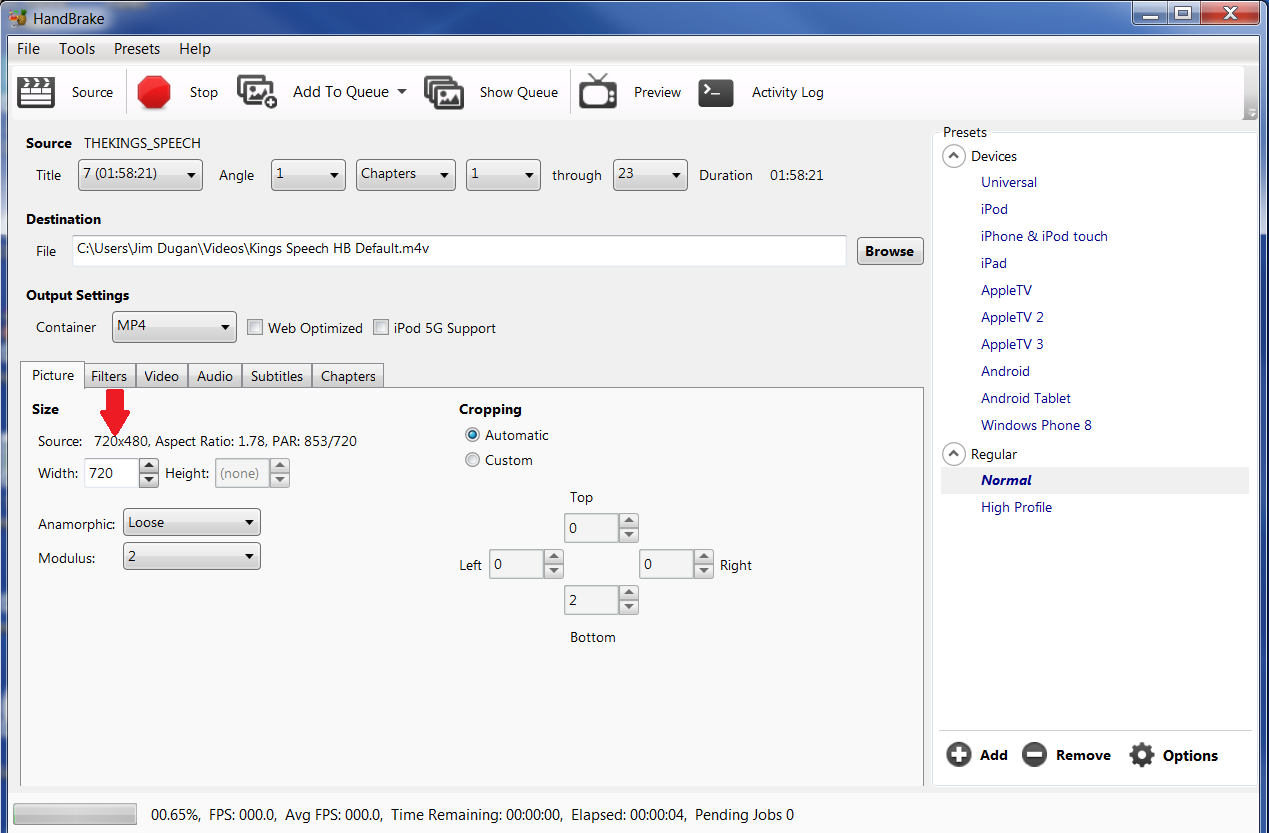Image resolution: width=1269 pixels, height=833 pixels.
Task: Open the Presets menu
Action: 137,48
